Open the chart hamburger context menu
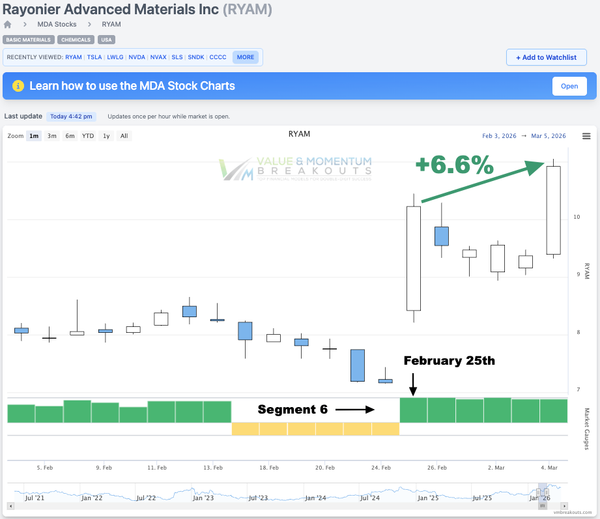Viewport: 600px width, 519px height. pyautogui.click(x=586, y=136)
